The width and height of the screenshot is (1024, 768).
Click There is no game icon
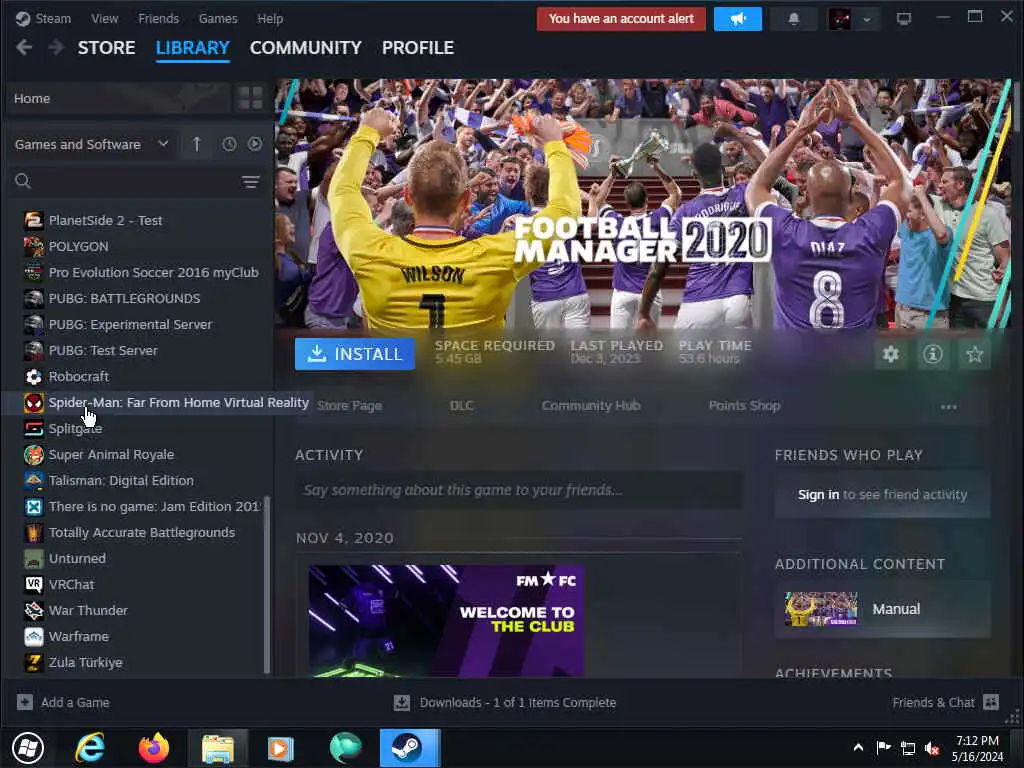[33, 507]
